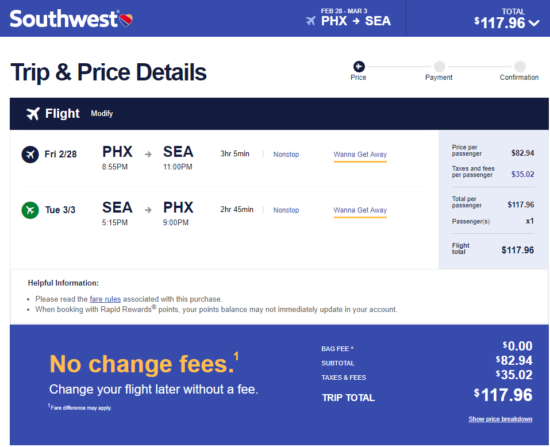Click the Modify flight link
The width and height of the screenshot is (550, 447).
(x=102, y=114)
